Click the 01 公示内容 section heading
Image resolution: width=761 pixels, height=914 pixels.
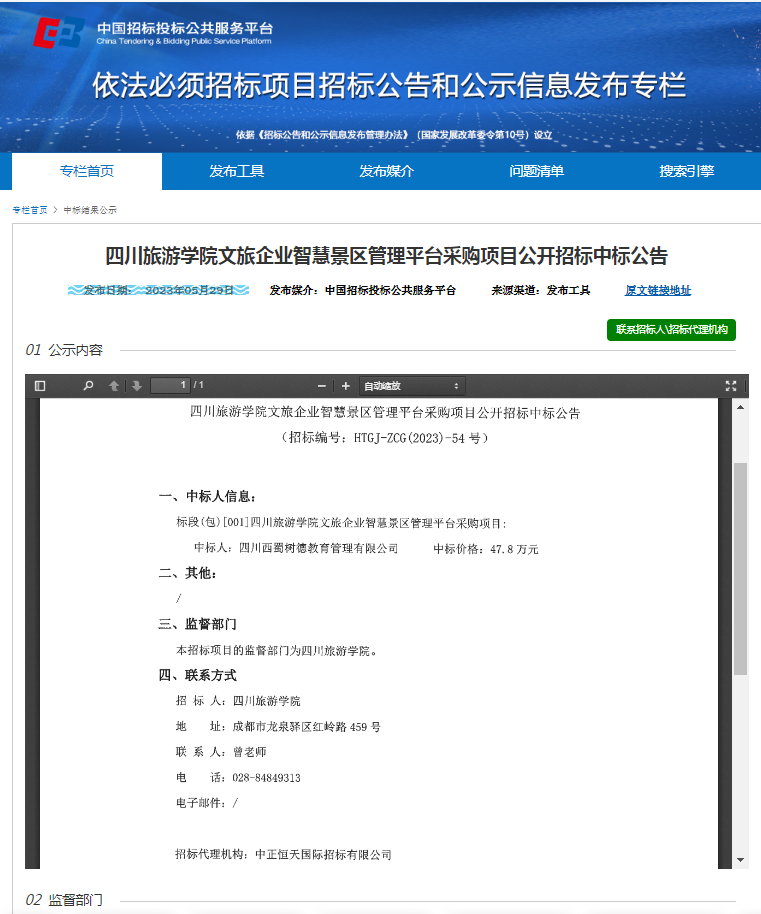(x=64, y=350)
